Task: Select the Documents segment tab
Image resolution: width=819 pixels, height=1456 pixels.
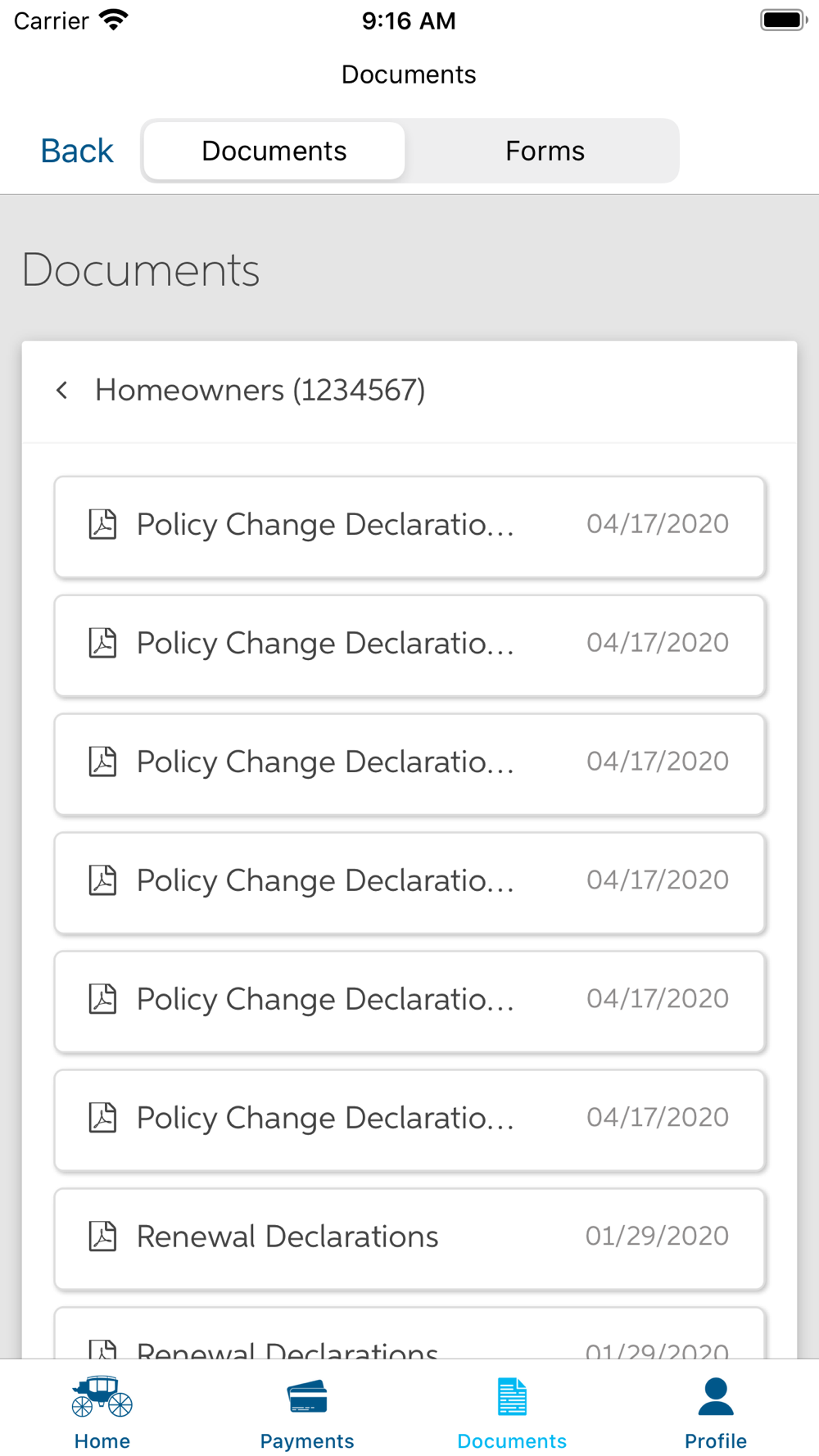Action: coord(274,151)
